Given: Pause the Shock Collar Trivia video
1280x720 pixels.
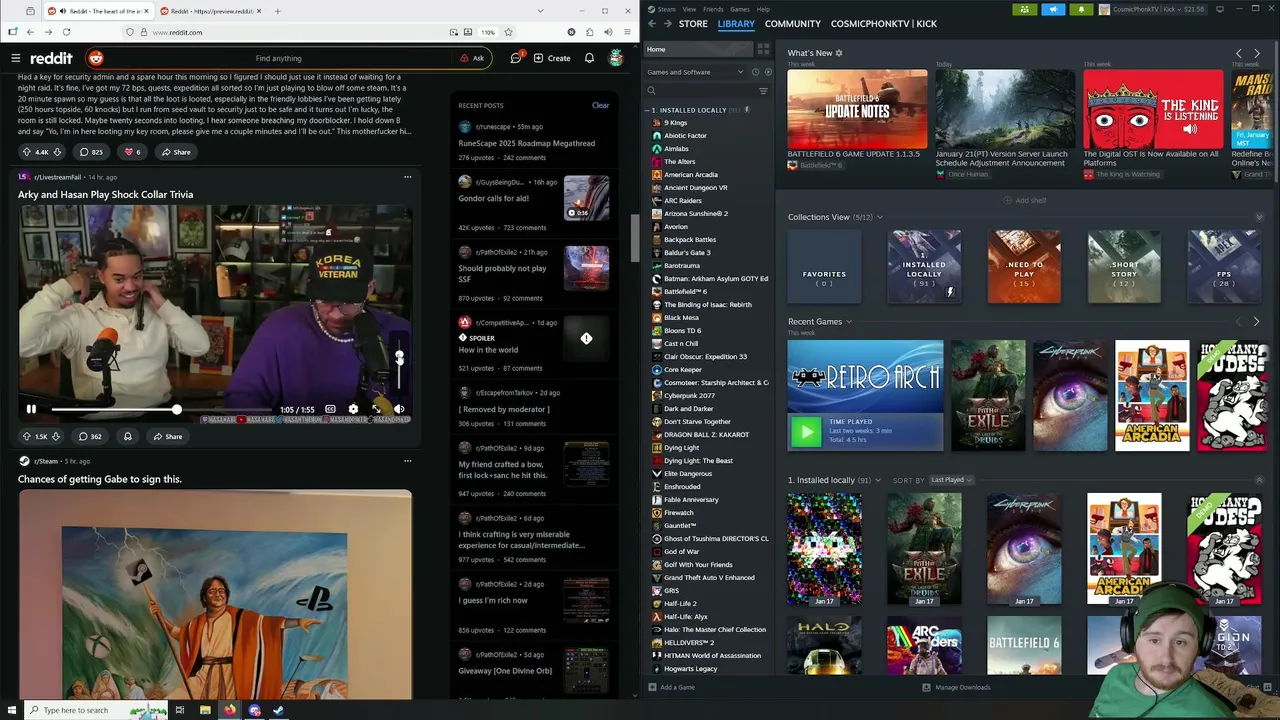Looking at the screenshot, I should click(31, 409).
